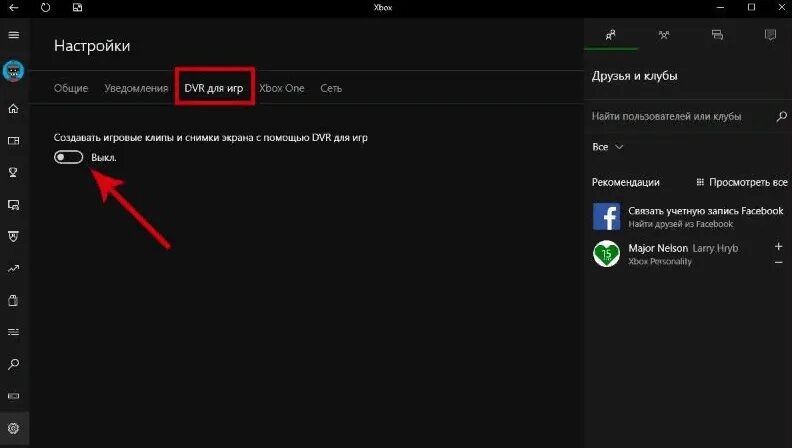Click the Xbox Personality subtitle
Viewport: 792px width, 448px height.
[660, 261]
